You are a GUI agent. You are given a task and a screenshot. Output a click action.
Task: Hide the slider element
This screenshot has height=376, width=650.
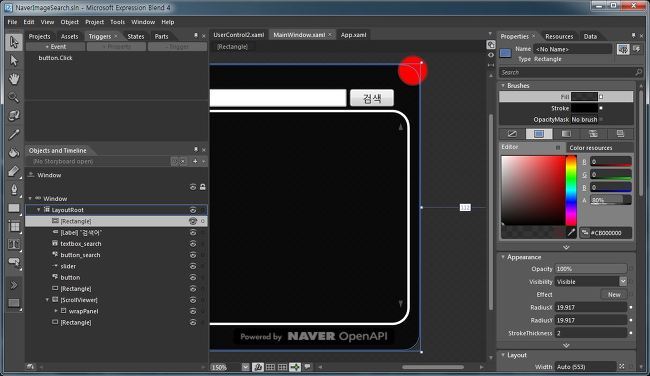(193, 266)
